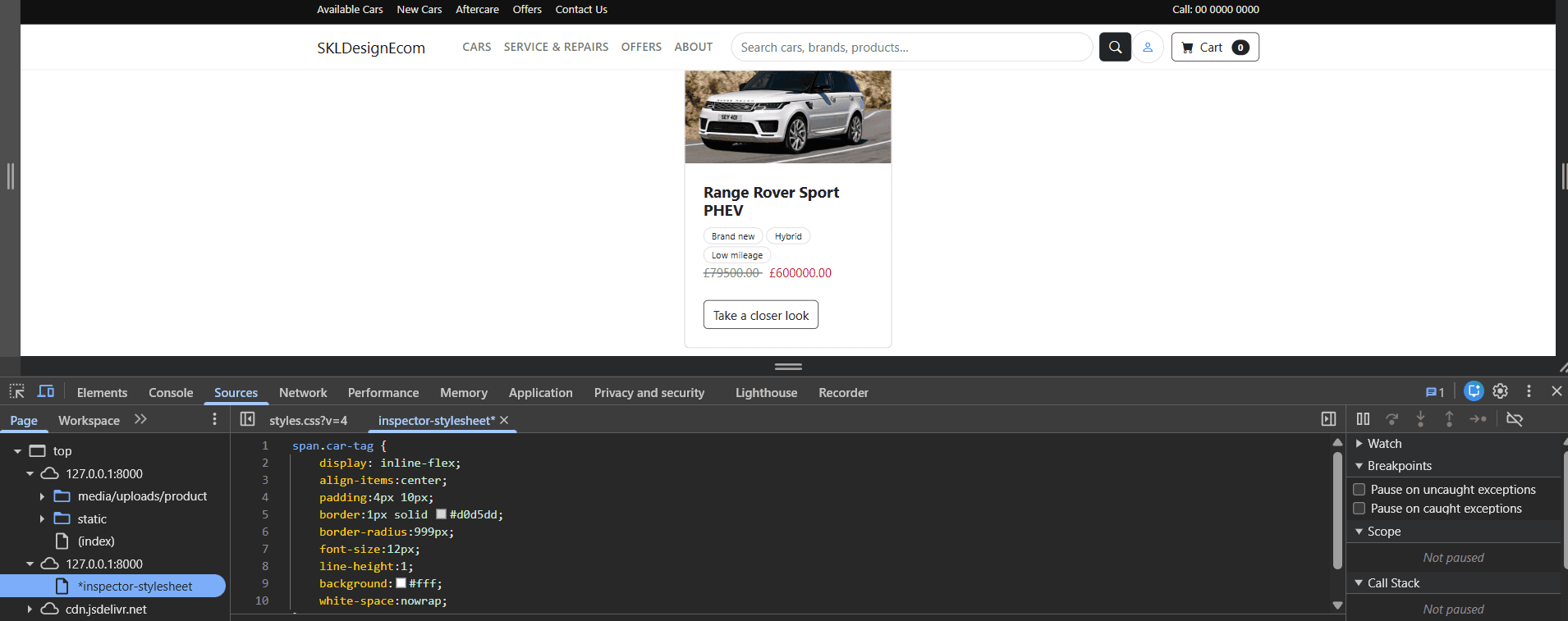Open DevTools settings gear

coord(1501,391)
